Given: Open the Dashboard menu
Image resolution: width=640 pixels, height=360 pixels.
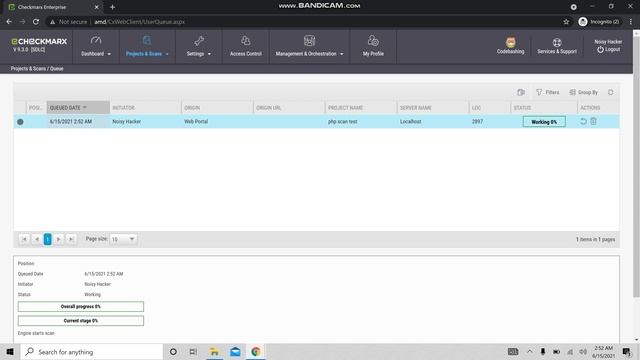Looking at the screenshot, I should [x=96, y=47].
